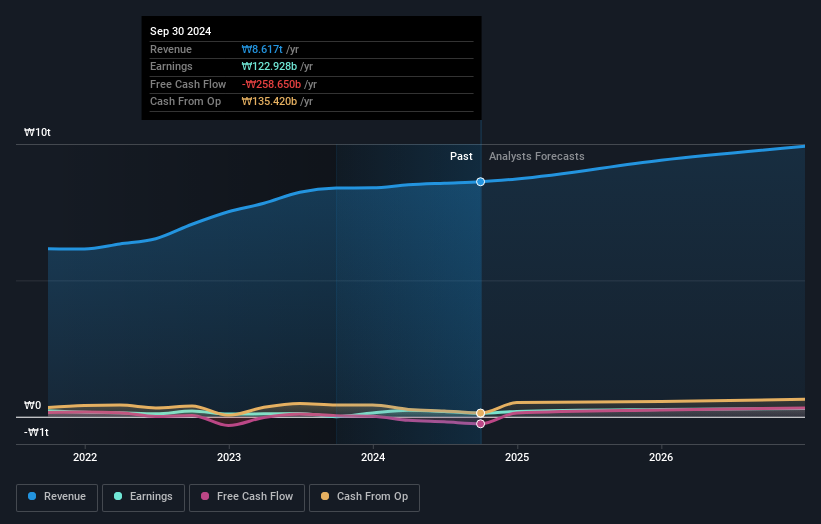Click the 2023 x-axis label
The width and height of the screenshot is (821, 524).
pyautogui.click(x=229, y=457)
